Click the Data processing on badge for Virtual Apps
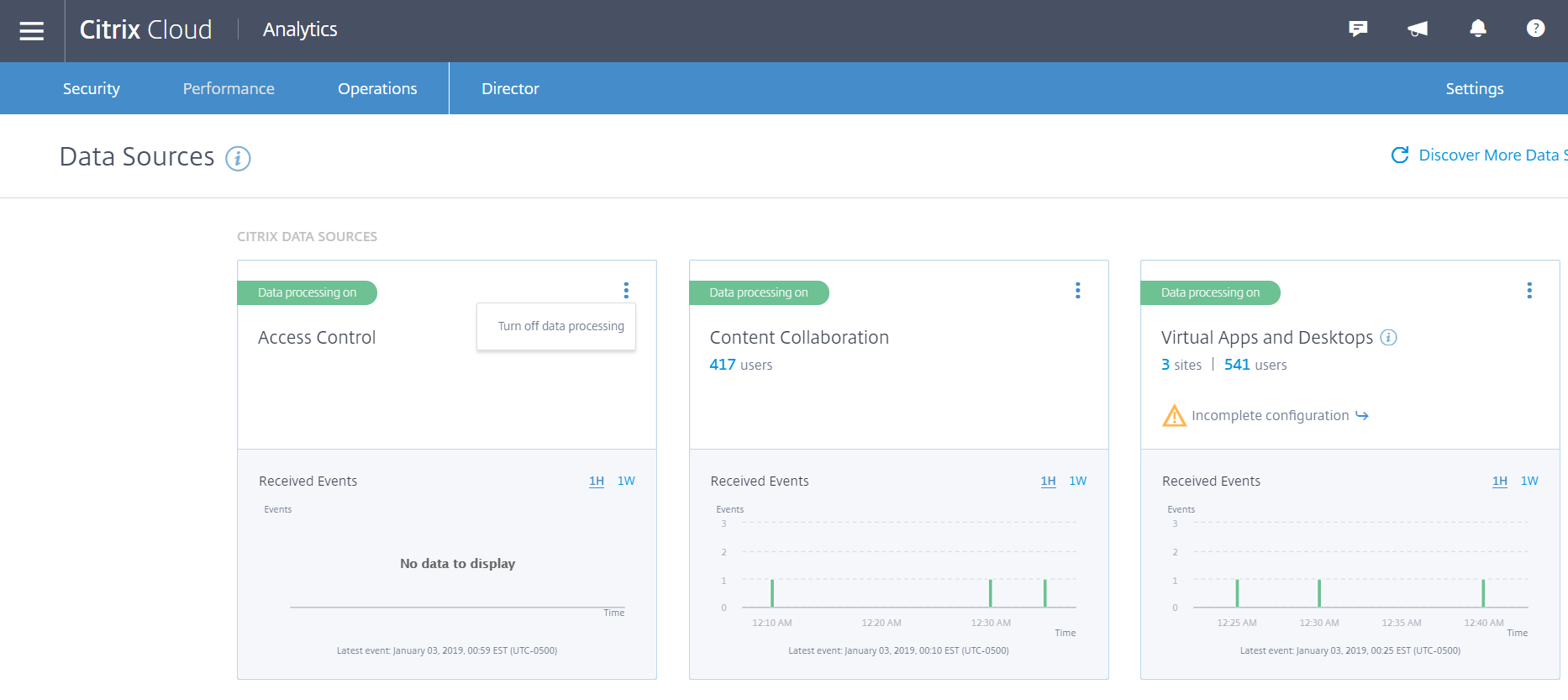Viewport: 1568px width, 700px height. tap(1211, 292)
